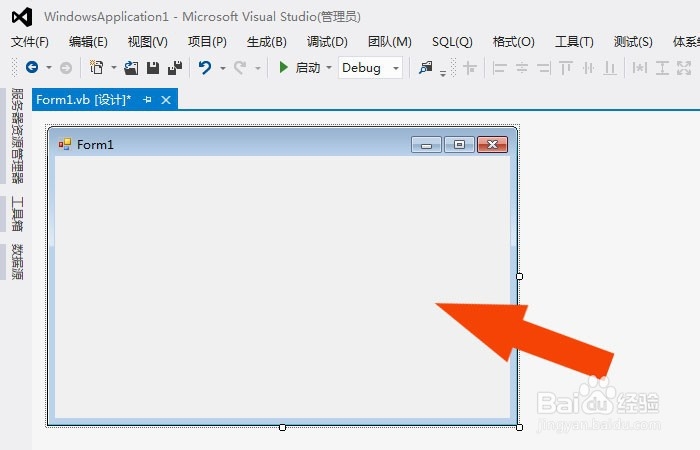Click the New Project toolbar icon

click(x=96, y=67)
